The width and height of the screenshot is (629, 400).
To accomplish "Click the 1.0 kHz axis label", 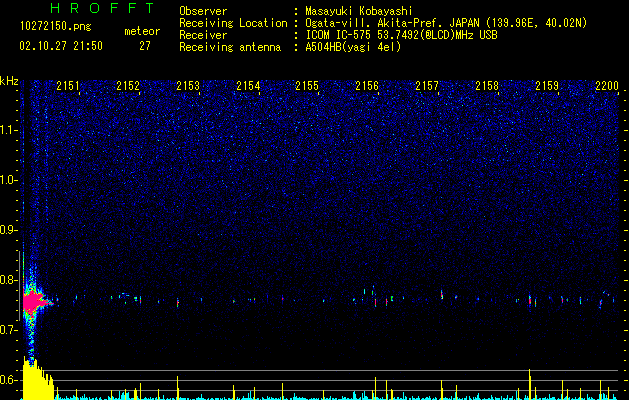I will [x=8, y=180].
